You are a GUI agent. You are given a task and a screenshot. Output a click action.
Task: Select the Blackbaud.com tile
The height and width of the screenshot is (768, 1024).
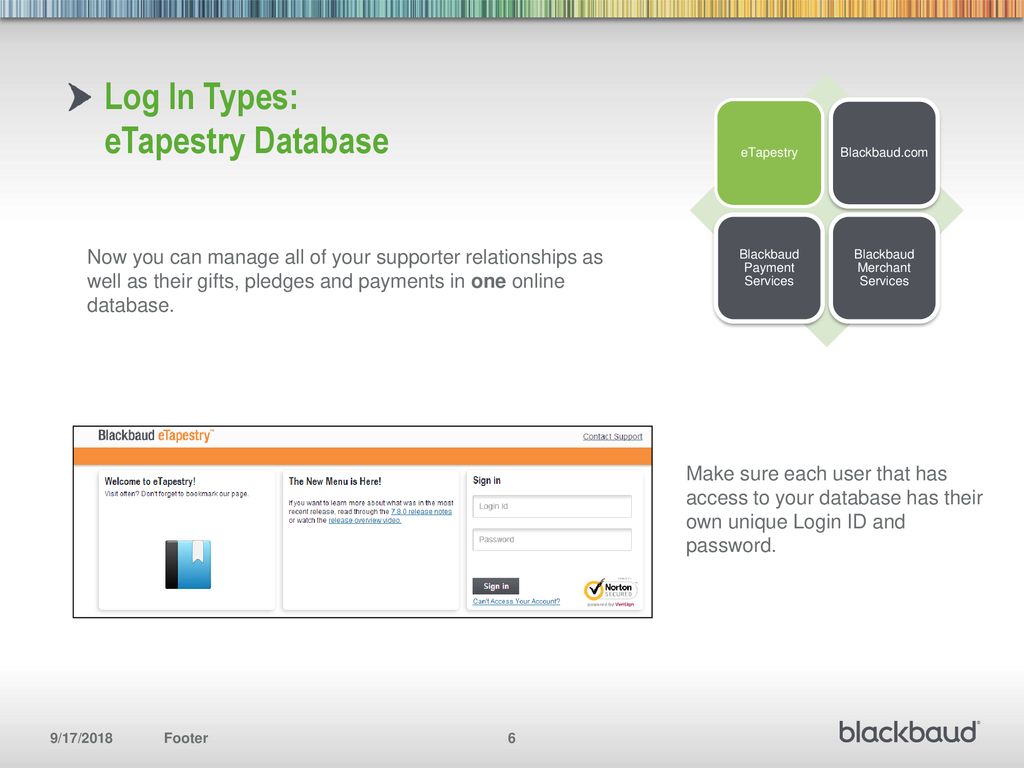(x=884, y=153)
